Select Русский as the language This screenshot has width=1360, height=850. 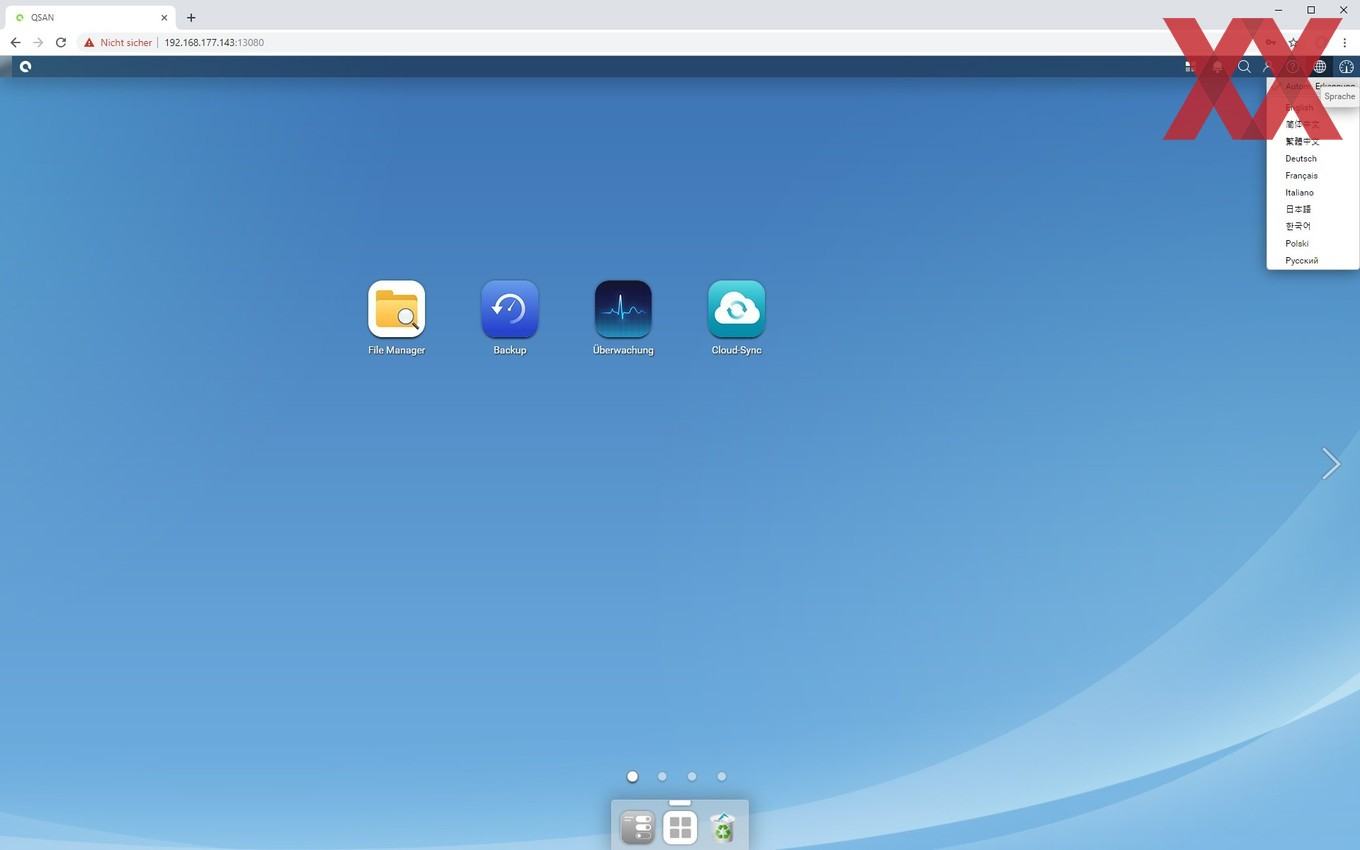pyautogui.click(x=1302, y=260)
